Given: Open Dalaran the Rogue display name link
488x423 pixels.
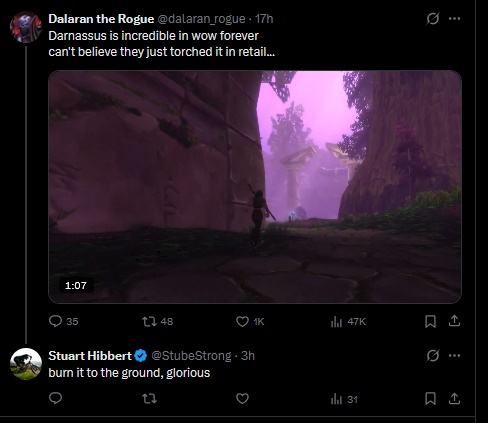Looking at the screenshot, I should pos(101,19).
